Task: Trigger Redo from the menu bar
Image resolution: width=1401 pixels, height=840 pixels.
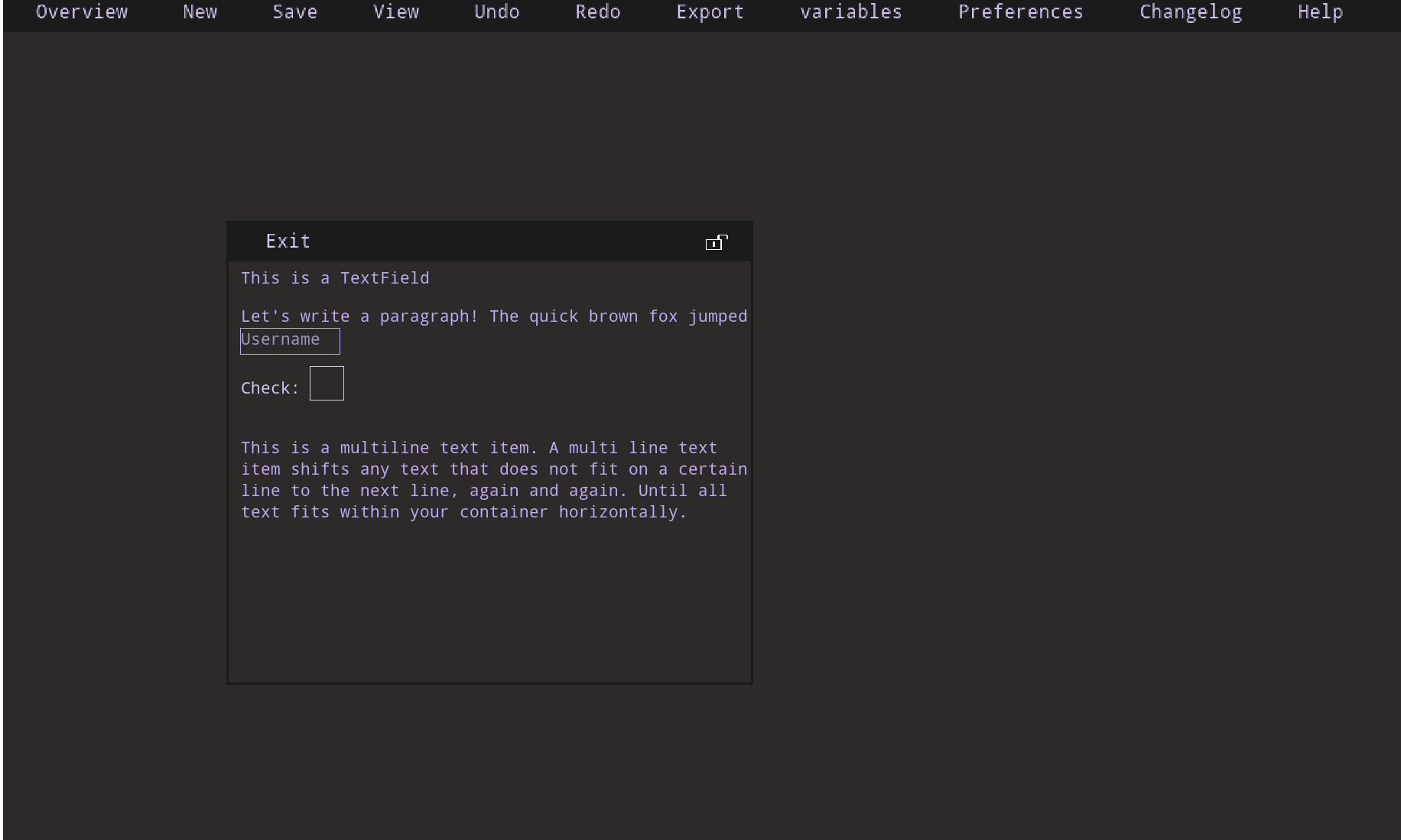Action: (598, 11)
